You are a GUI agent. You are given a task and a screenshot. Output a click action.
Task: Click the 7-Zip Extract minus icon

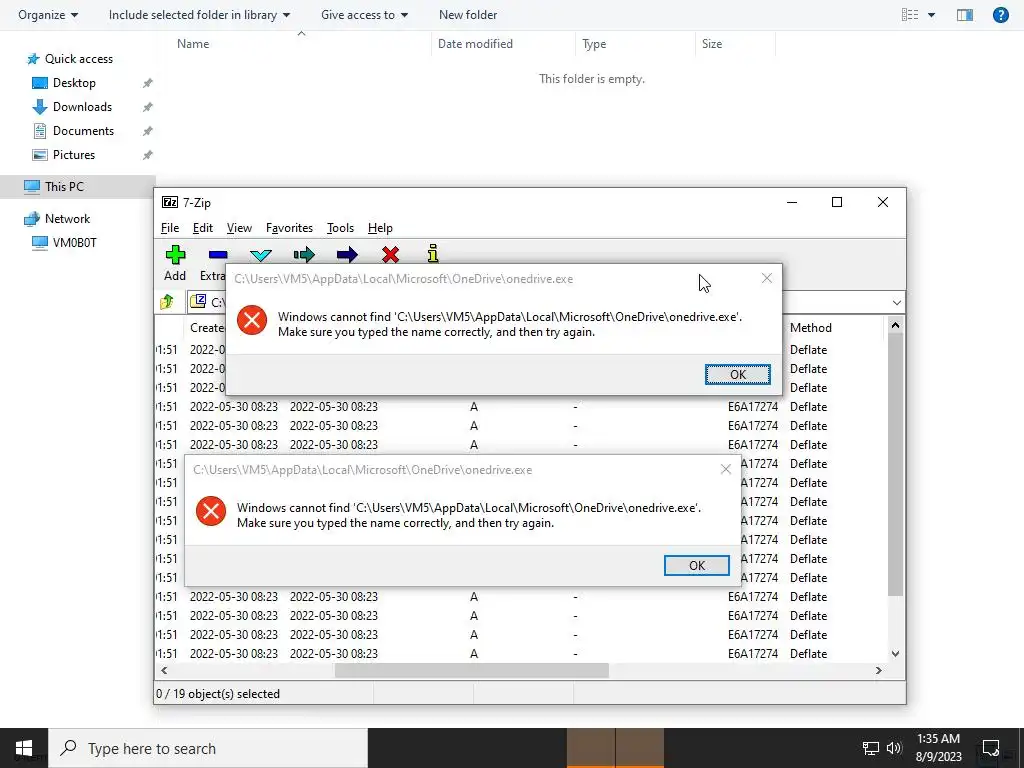click(x=218, y=255)
